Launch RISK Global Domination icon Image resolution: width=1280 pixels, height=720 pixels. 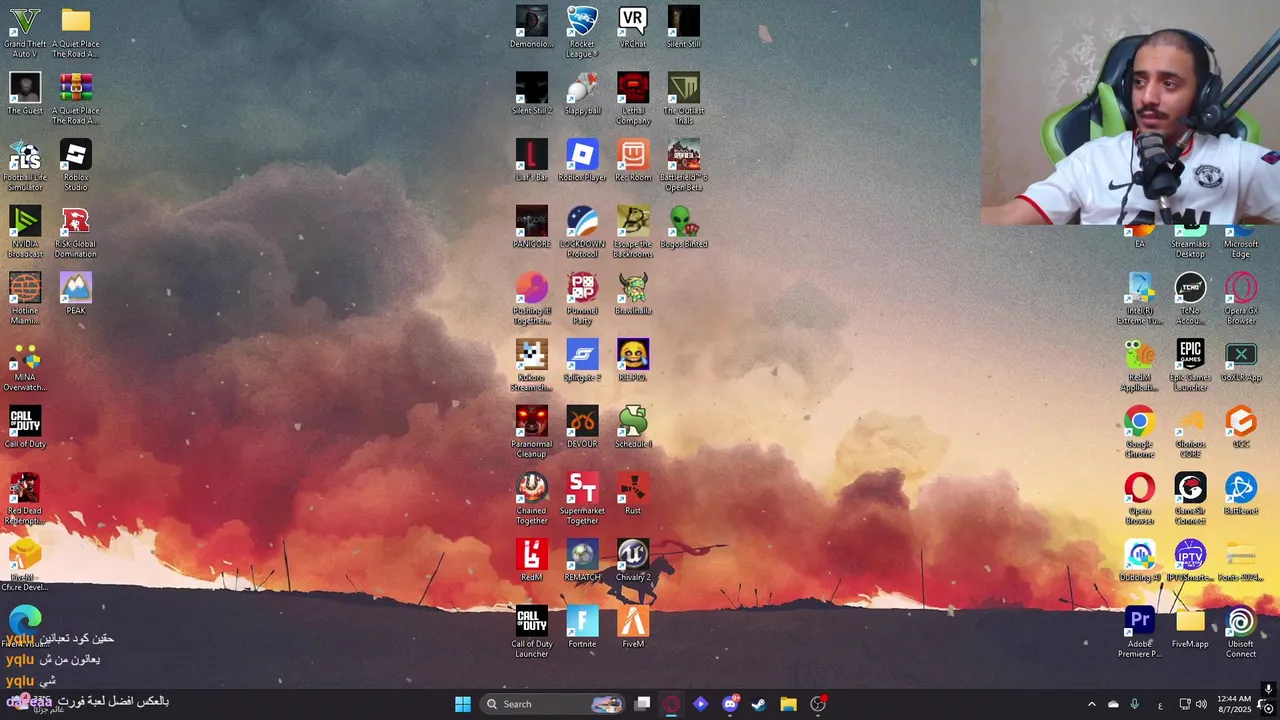click(75, 233)
